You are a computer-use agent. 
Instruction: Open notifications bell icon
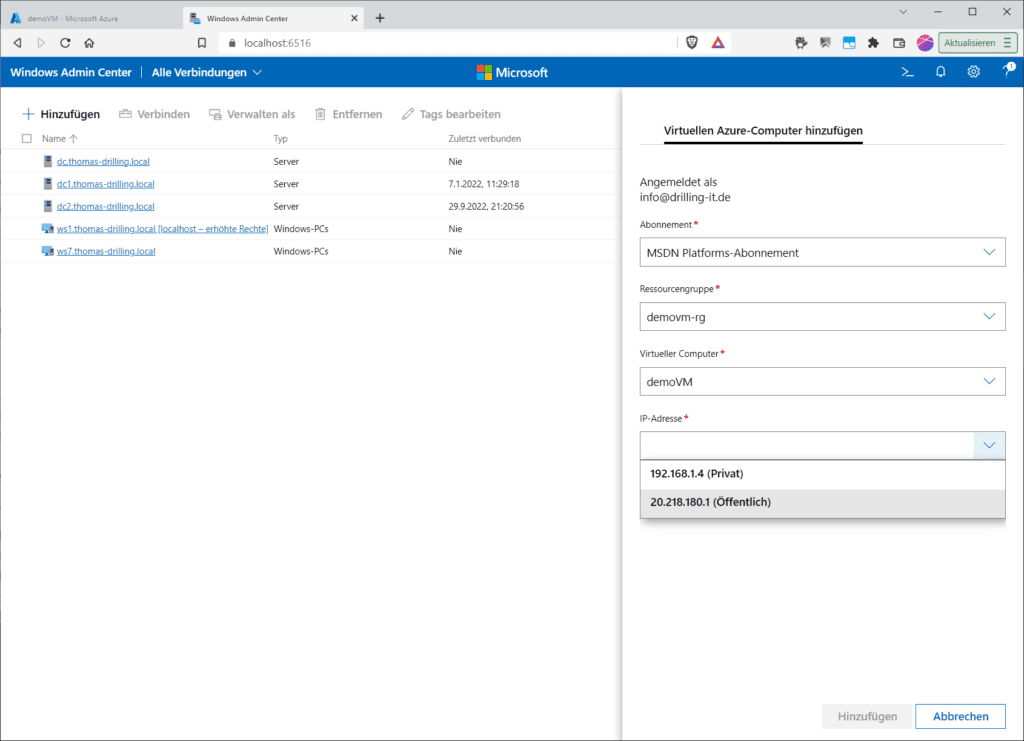click(x=940, y=72)
